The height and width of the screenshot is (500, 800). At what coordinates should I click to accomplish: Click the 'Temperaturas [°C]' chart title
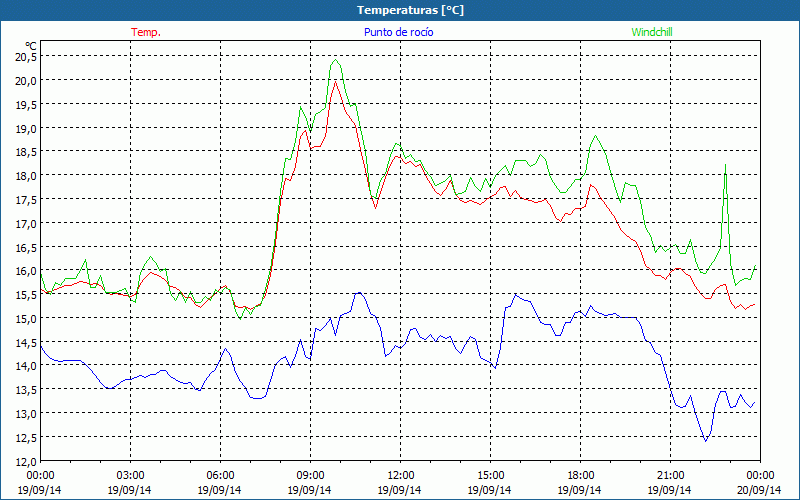coord(410,10)
